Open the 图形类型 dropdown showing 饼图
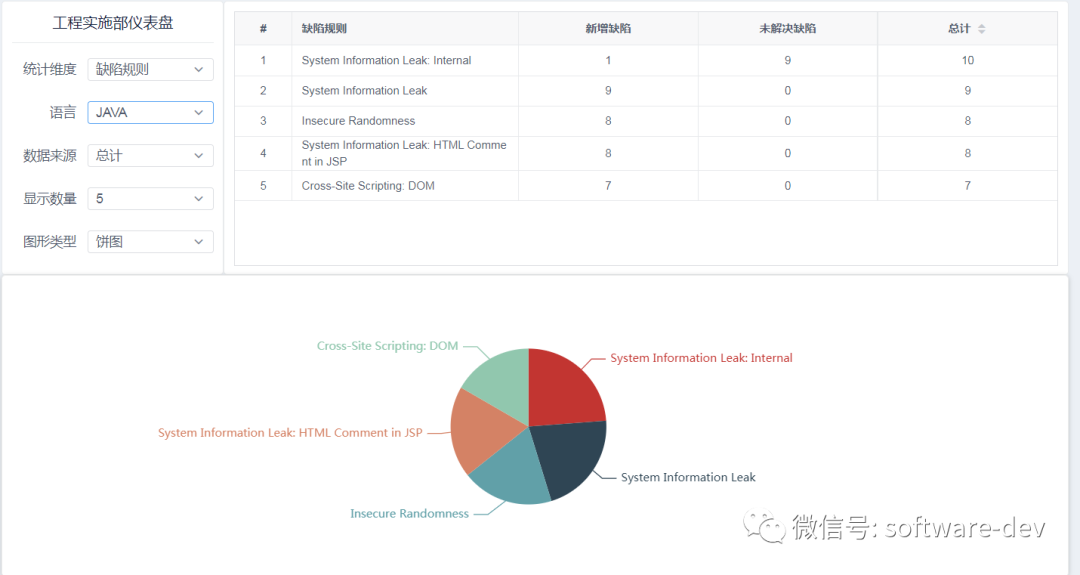1080x575 pixels. click(150, 242)
